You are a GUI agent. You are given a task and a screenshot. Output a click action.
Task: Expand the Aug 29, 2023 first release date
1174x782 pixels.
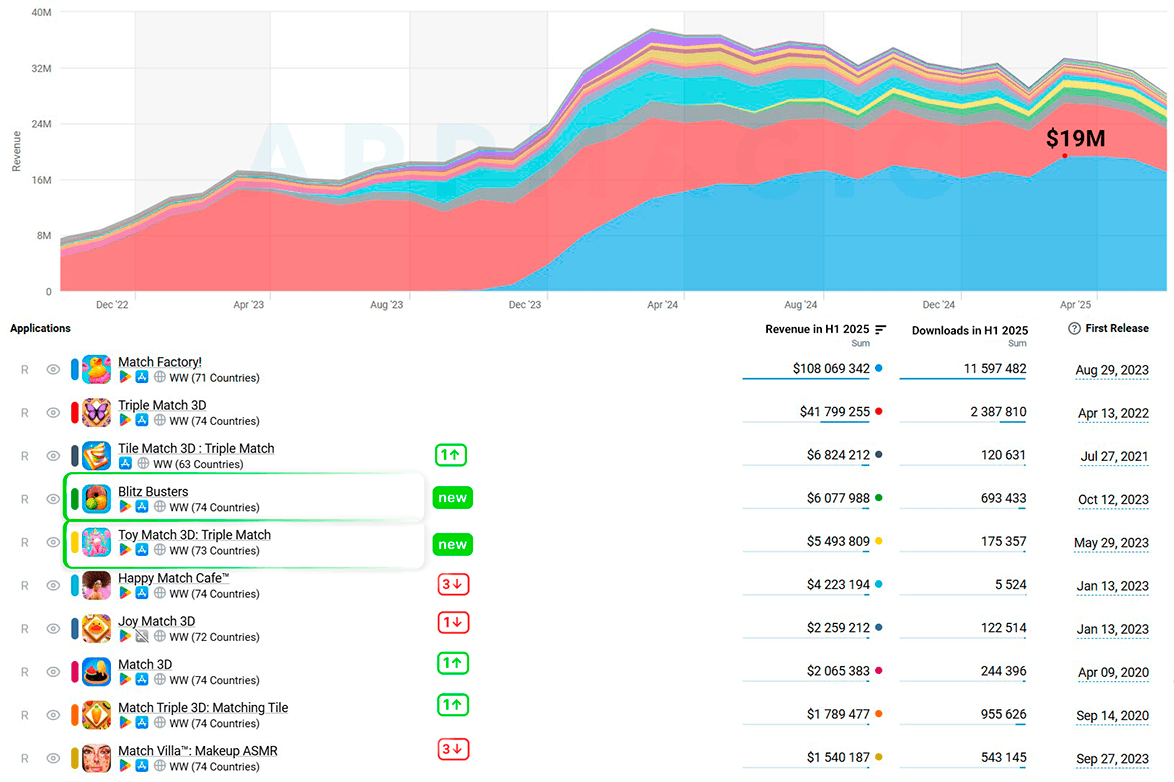(1112, 370)
